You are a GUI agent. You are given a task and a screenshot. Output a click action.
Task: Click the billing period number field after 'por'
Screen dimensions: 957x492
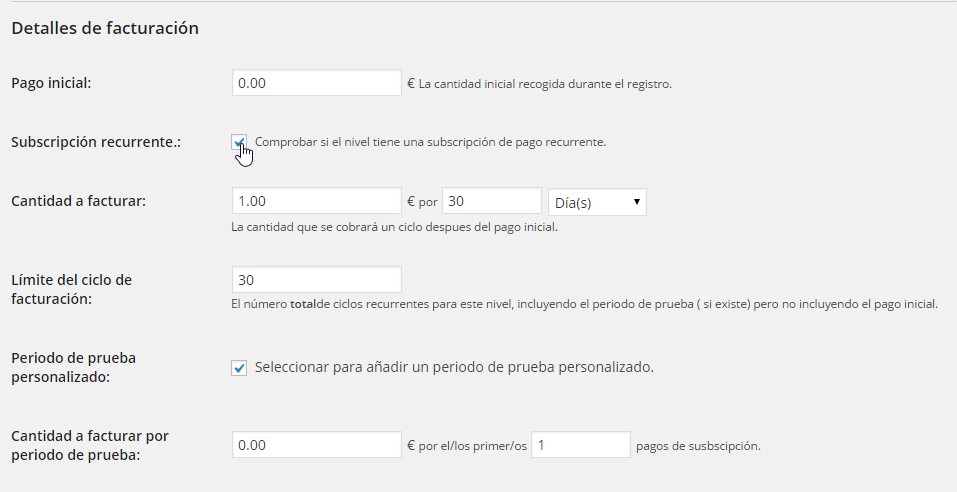coord(491,201)
